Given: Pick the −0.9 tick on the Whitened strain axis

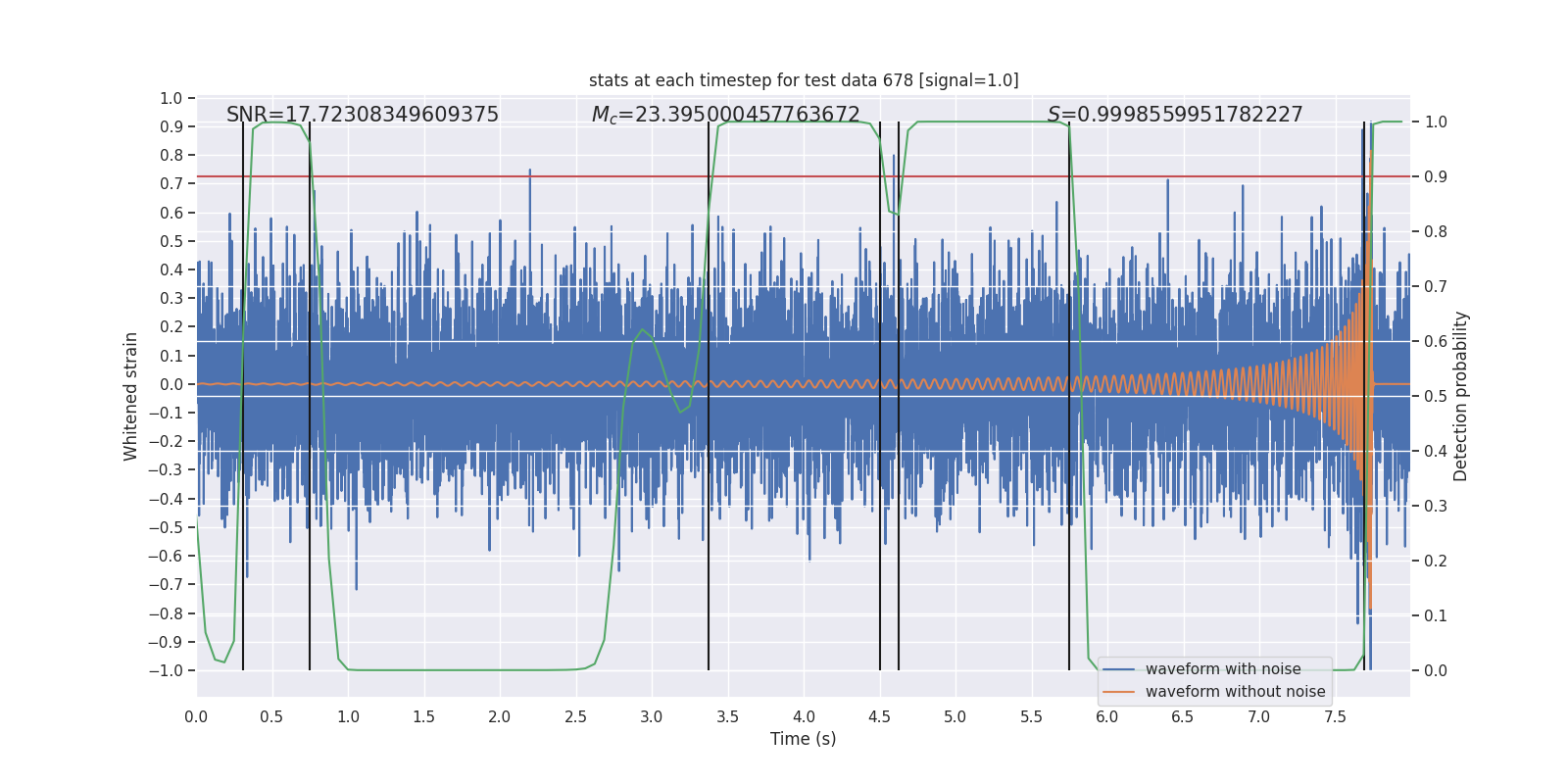Looking at the screenshot, I should tap(166, 642).
